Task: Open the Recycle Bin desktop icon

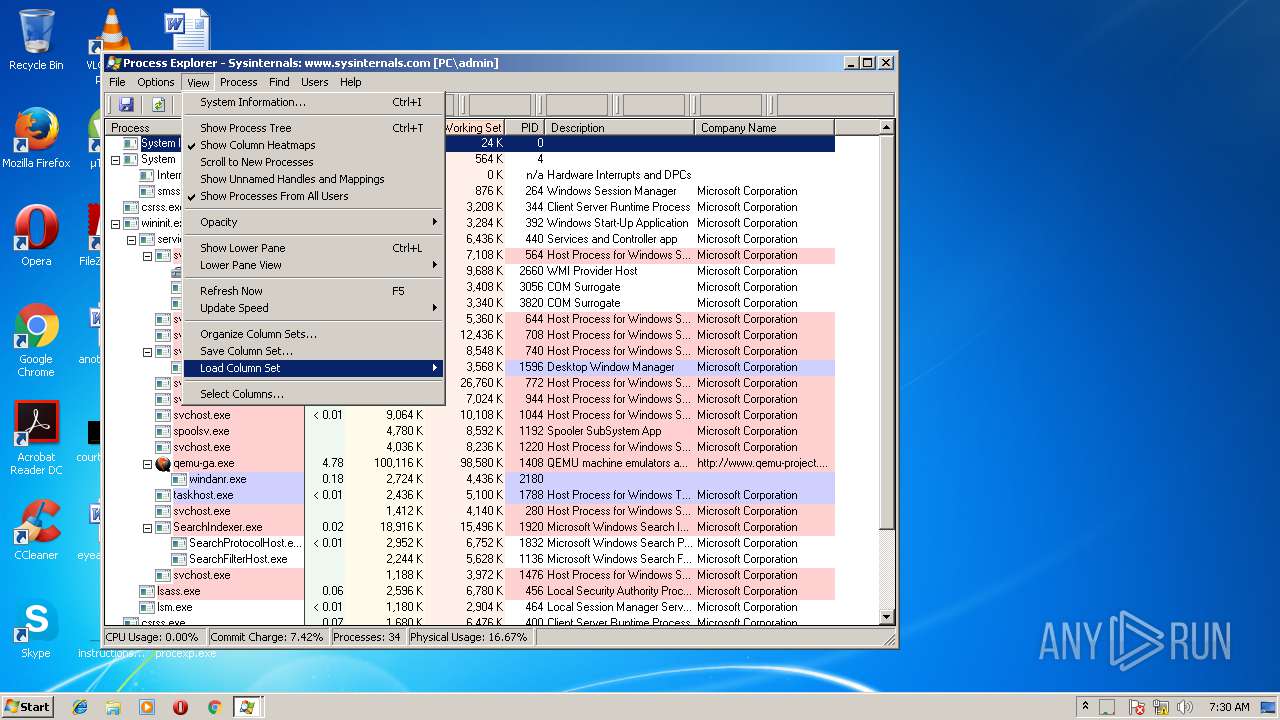Action: (36, 40)
